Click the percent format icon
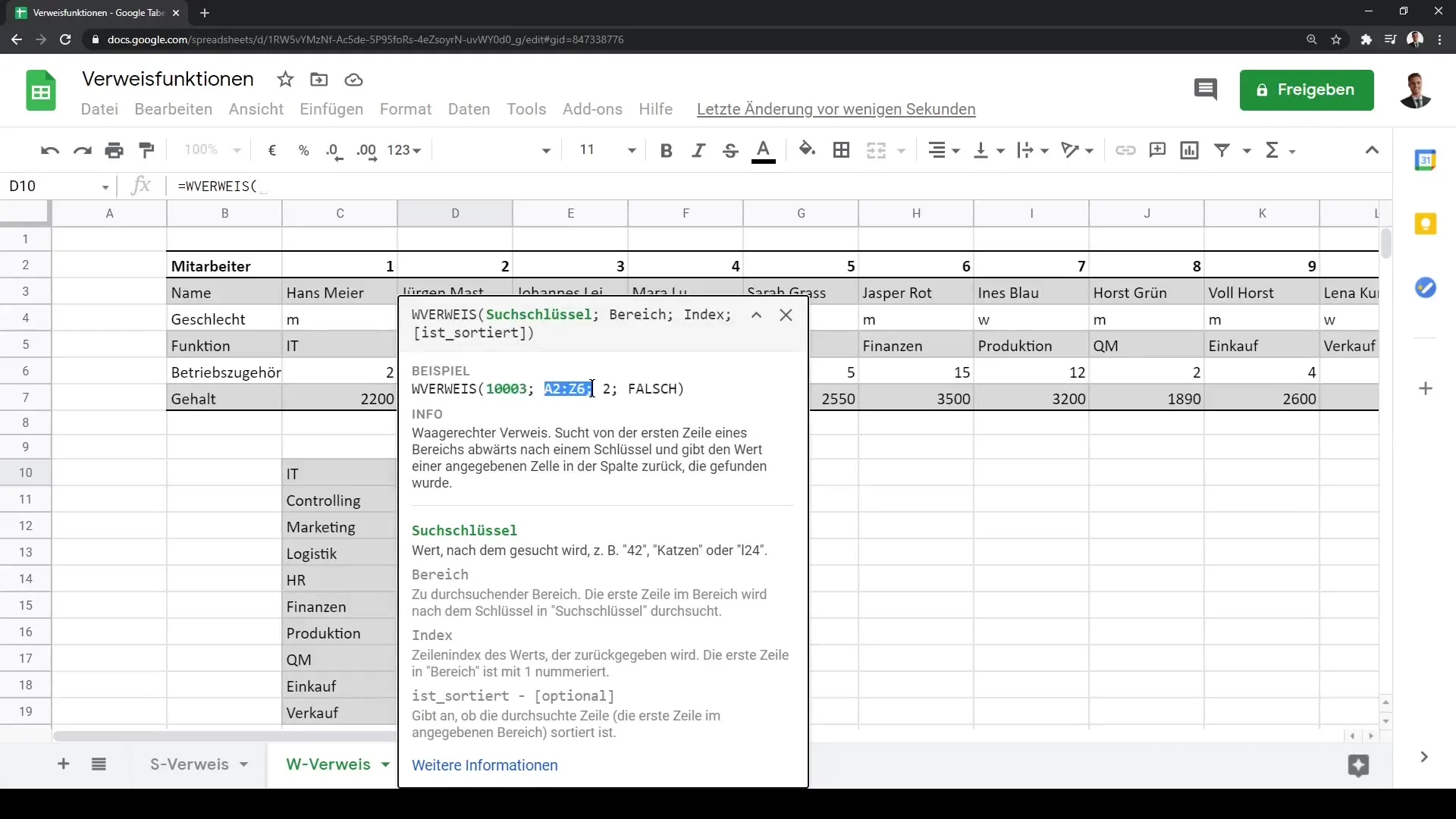 [303, 150]
